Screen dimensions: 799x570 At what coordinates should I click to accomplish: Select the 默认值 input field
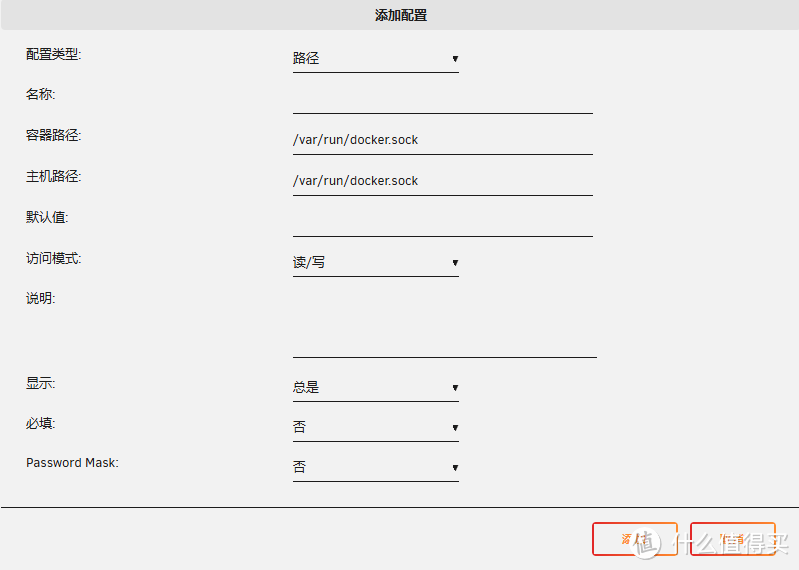[442, 222]
